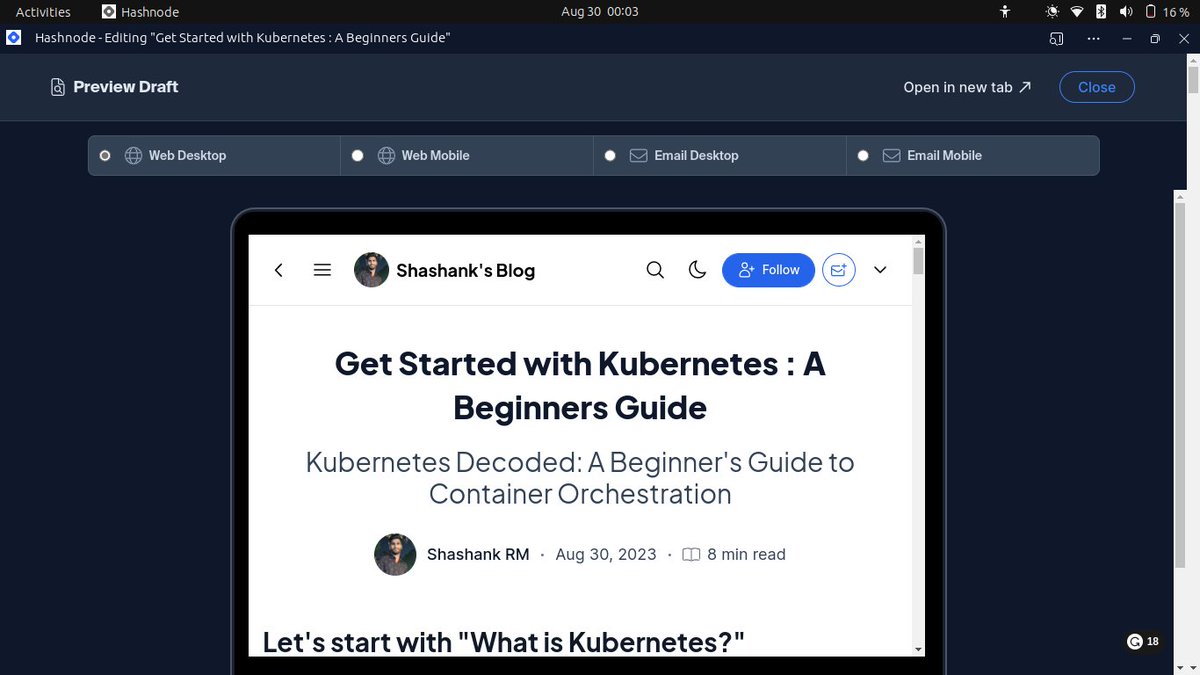Select the Web Desktop radio option
1200x675 pixels.
(x=105, y=156)
